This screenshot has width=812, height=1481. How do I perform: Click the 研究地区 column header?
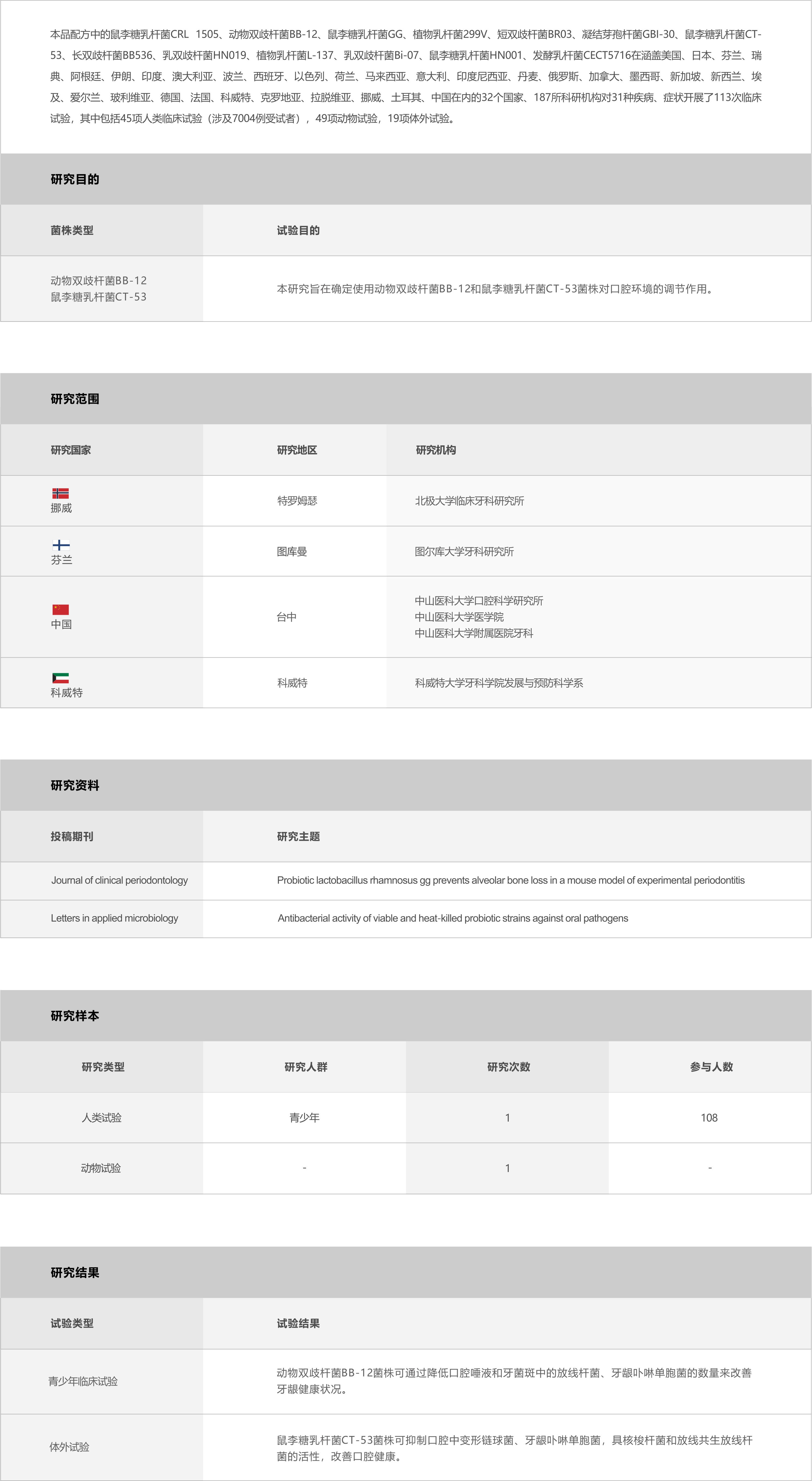tap(297, 450)
